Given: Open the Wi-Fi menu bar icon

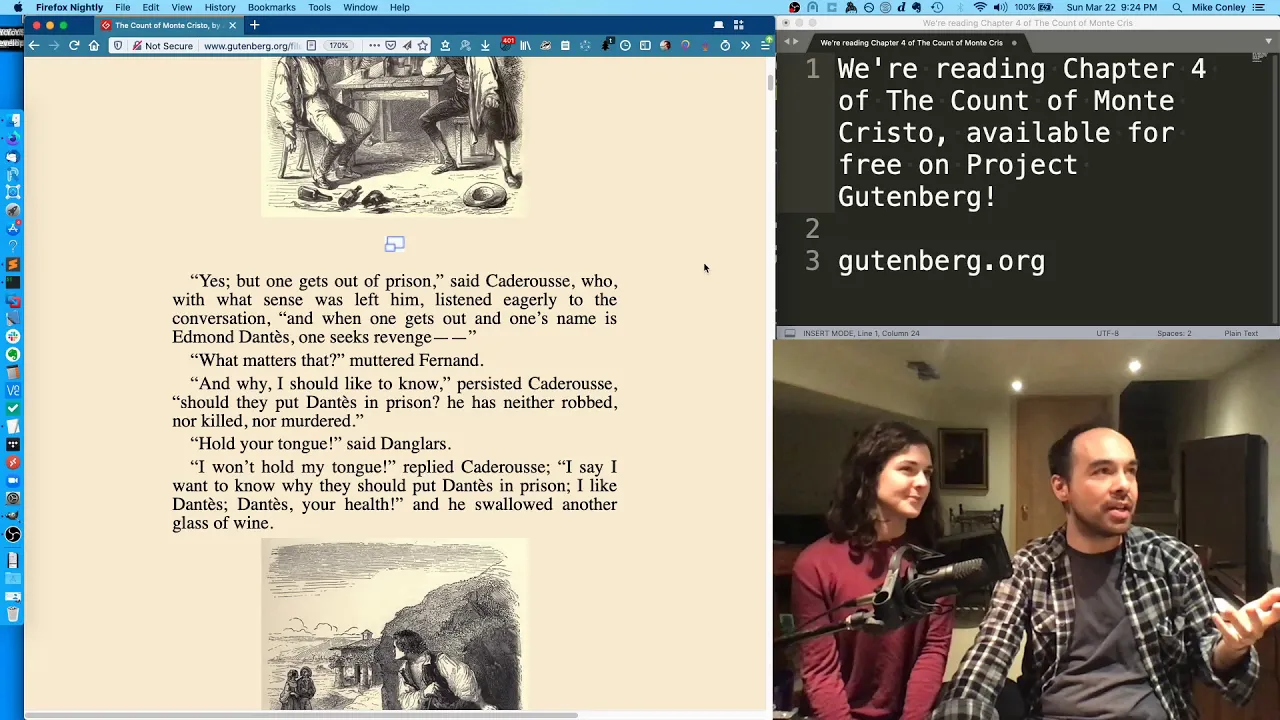Looking at the screenshot, I should point(980,7).
